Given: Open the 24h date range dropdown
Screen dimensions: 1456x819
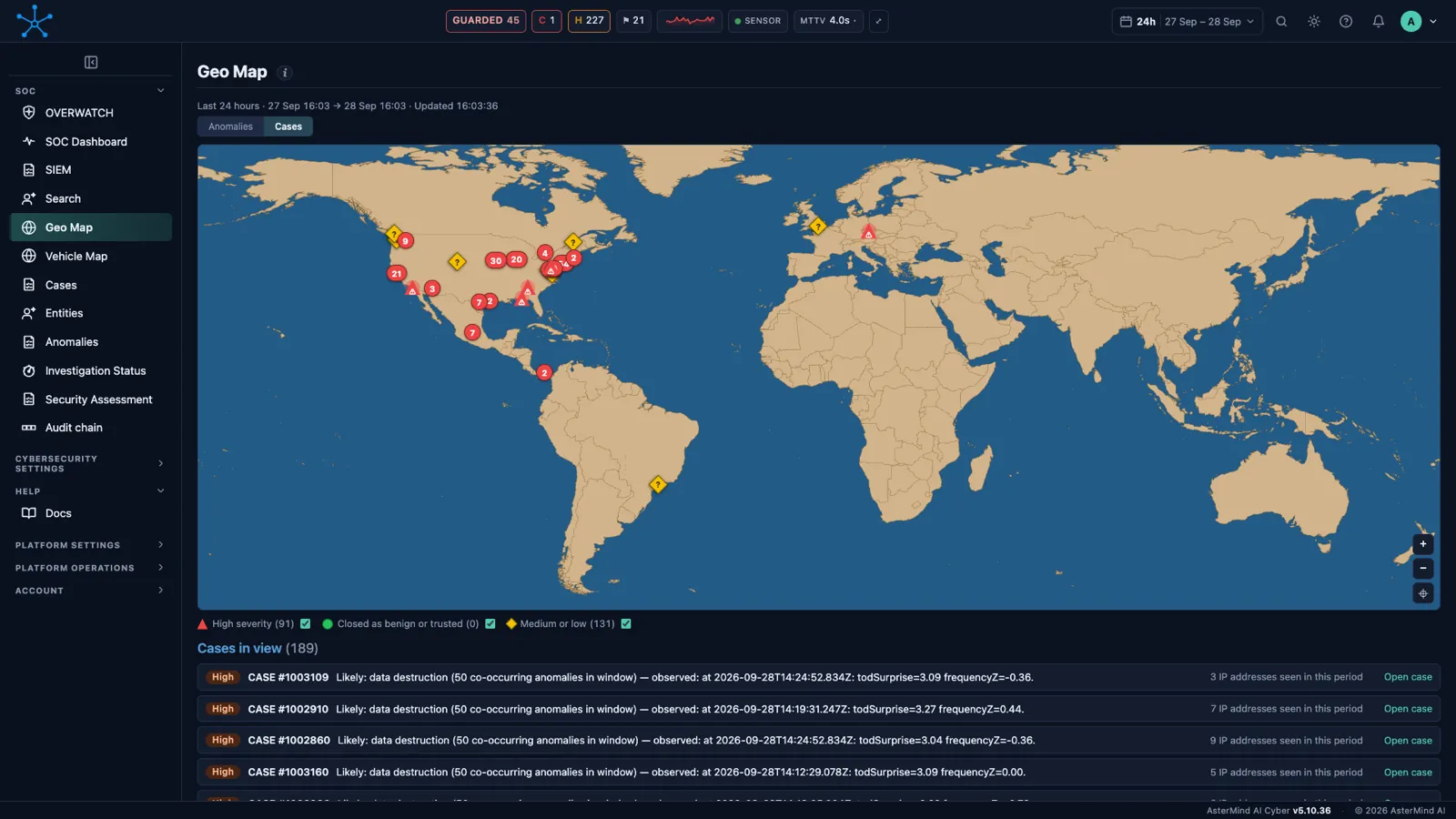Looking at the screenshot, I should 1187,21.
